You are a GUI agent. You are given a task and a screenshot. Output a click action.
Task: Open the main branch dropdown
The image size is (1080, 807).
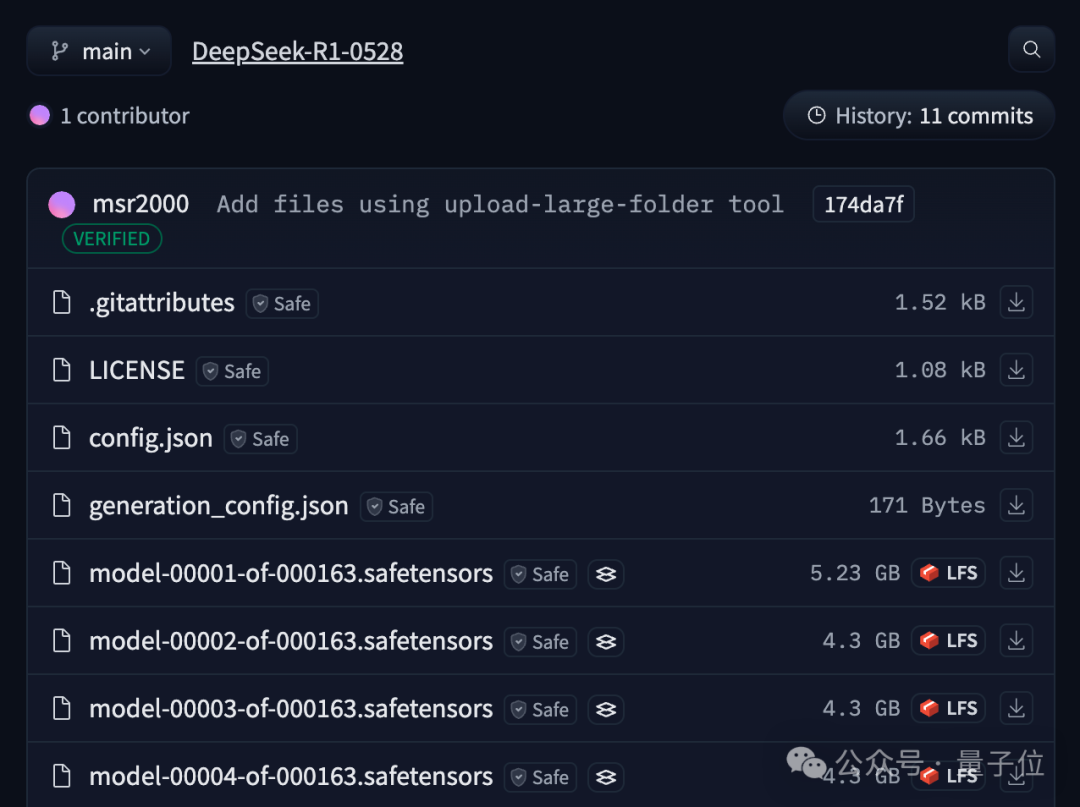[x=99, y=51]
